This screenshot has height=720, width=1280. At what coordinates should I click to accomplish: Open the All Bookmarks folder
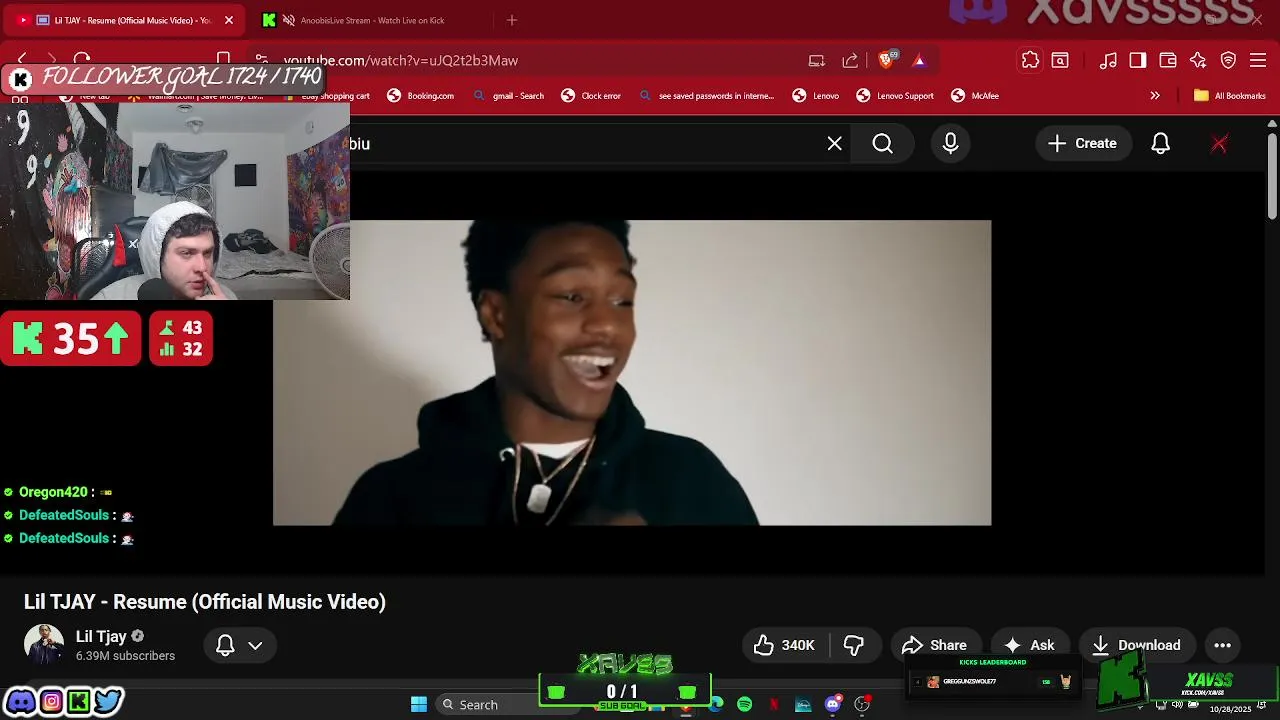coord(1230,96)
